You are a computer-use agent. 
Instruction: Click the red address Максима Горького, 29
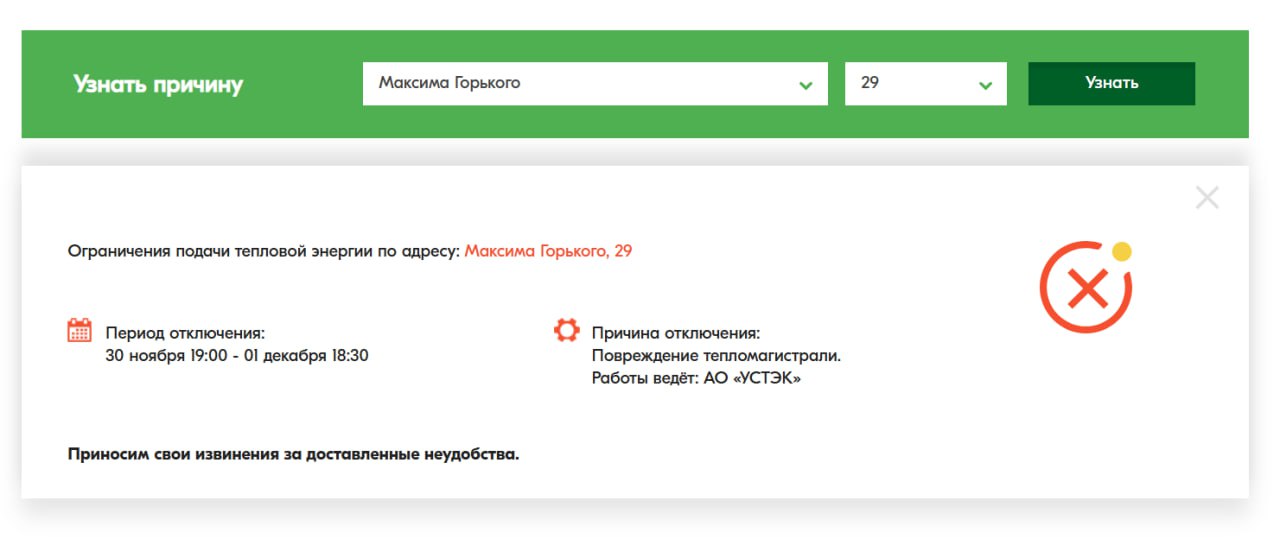click(548, 251)
